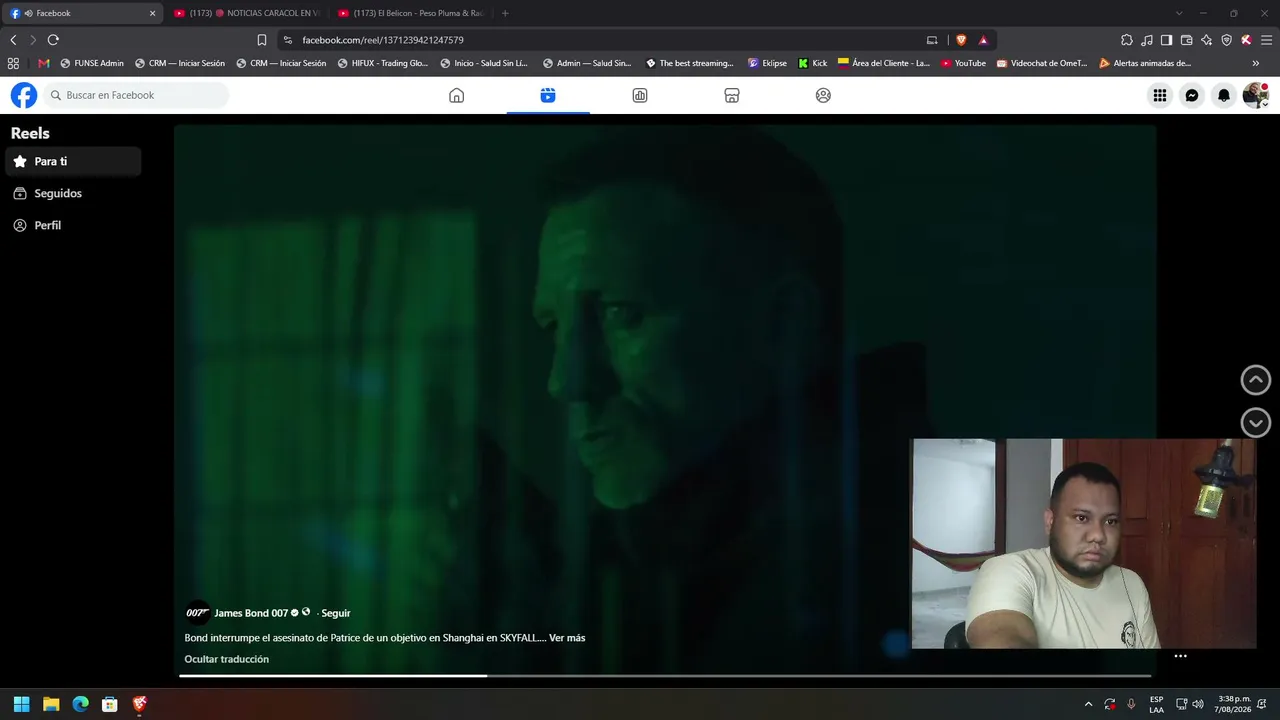Open the Kick bookmark

(x=813, y=63)
